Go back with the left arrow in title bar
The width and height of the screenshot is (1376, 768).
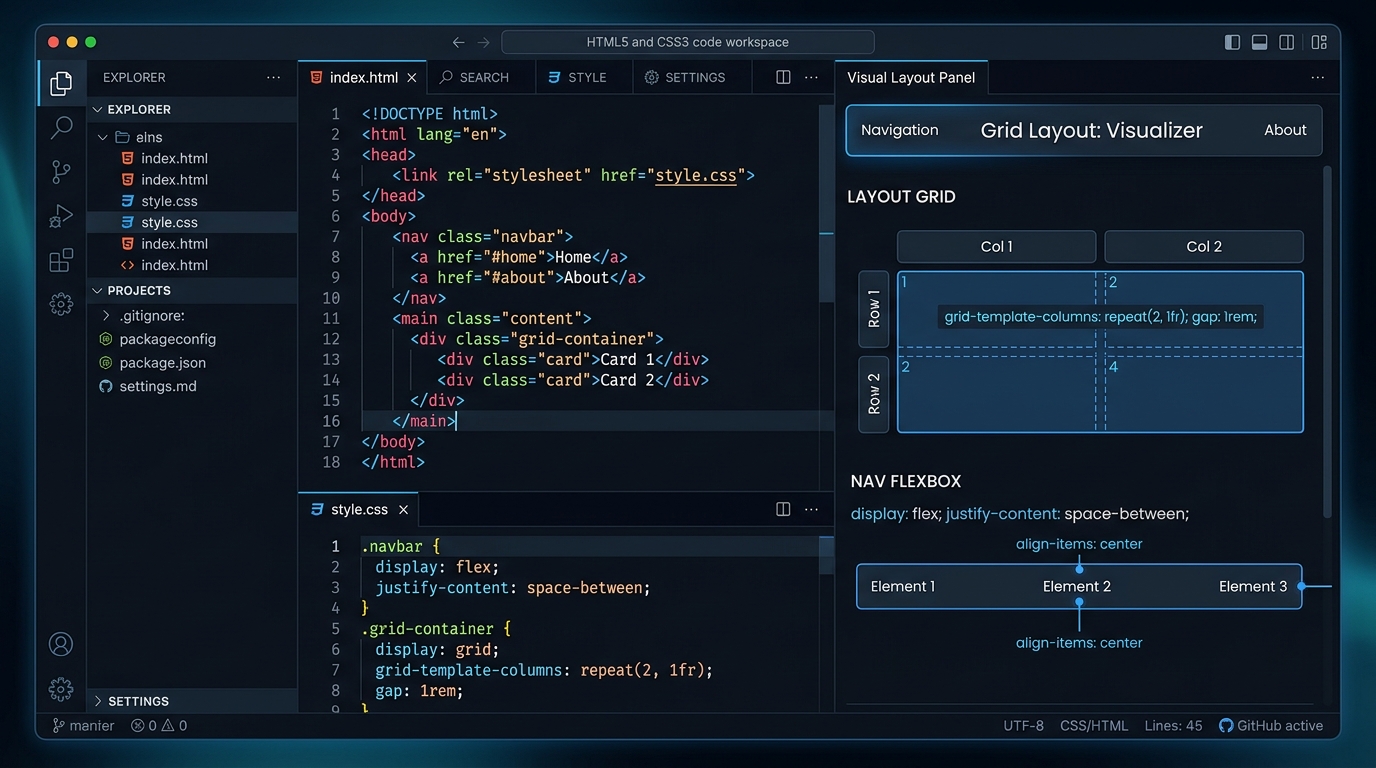(x=458, y=42)
